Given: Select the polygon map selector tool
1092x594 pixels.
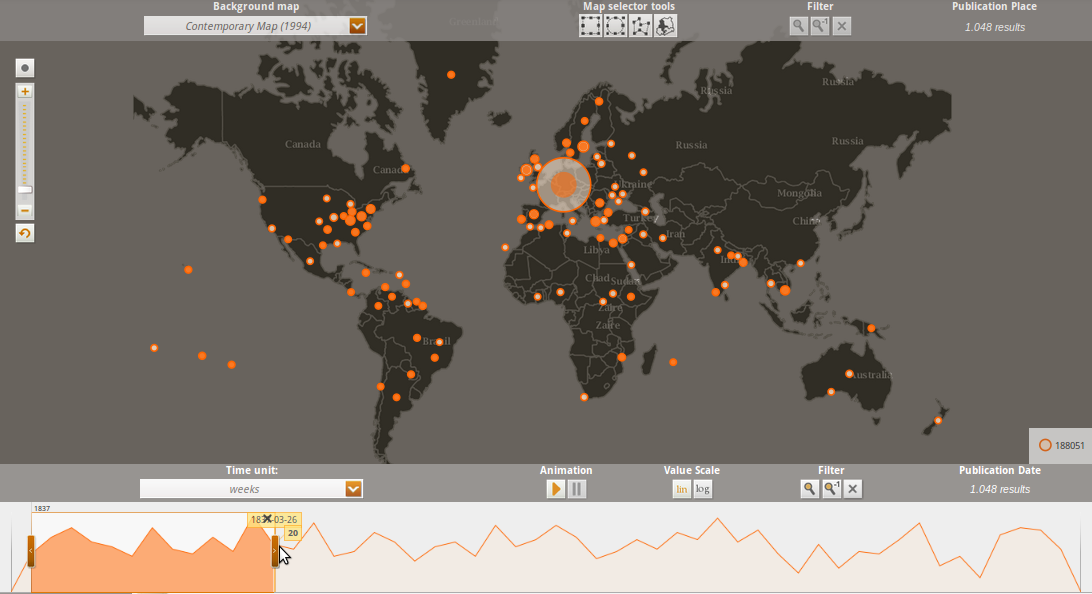Looking at the screenshot, I should (x=641, y=25).
